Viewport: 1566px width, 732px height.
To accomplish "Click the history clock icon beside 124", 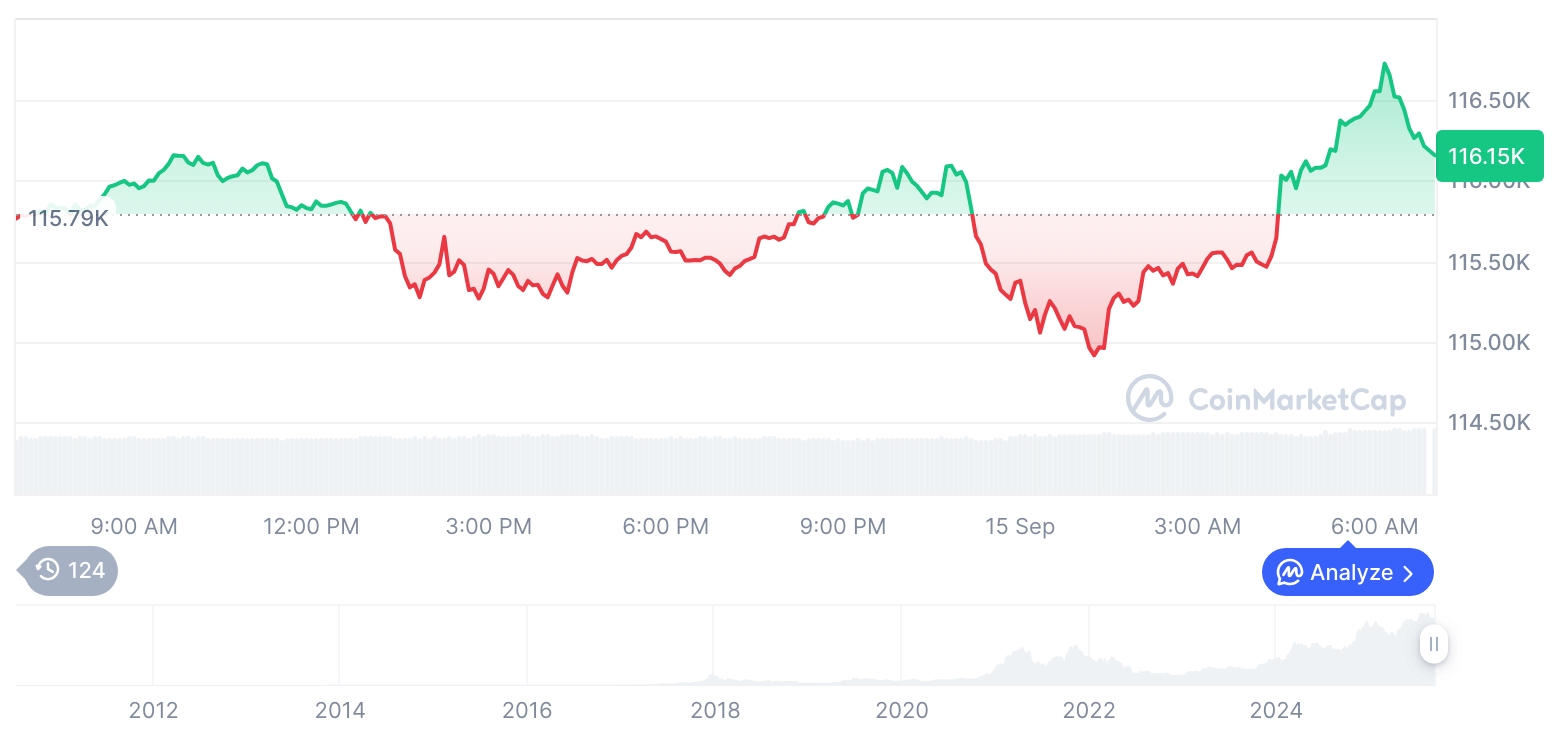I will coord(47,571).
